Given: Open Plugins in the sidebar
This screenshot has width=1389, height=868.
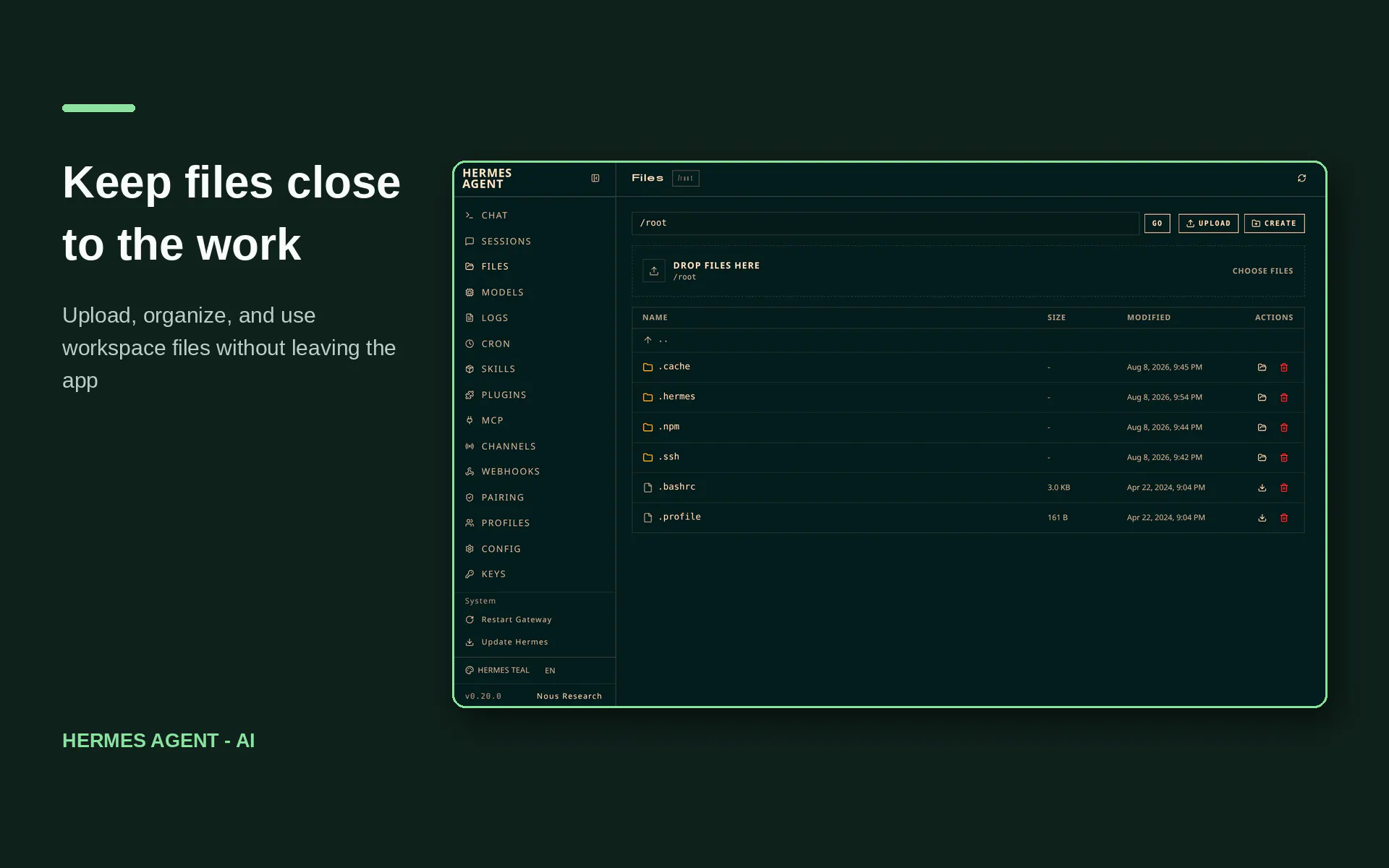Looking at the screenshot, I should (x=535, y=395).
